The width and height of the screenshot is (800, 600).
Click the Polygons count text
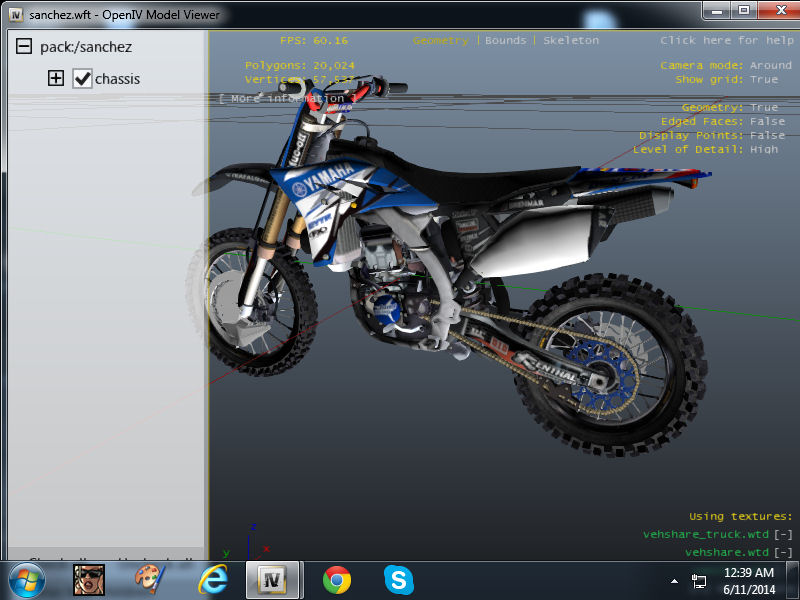(x=299, y=65)
